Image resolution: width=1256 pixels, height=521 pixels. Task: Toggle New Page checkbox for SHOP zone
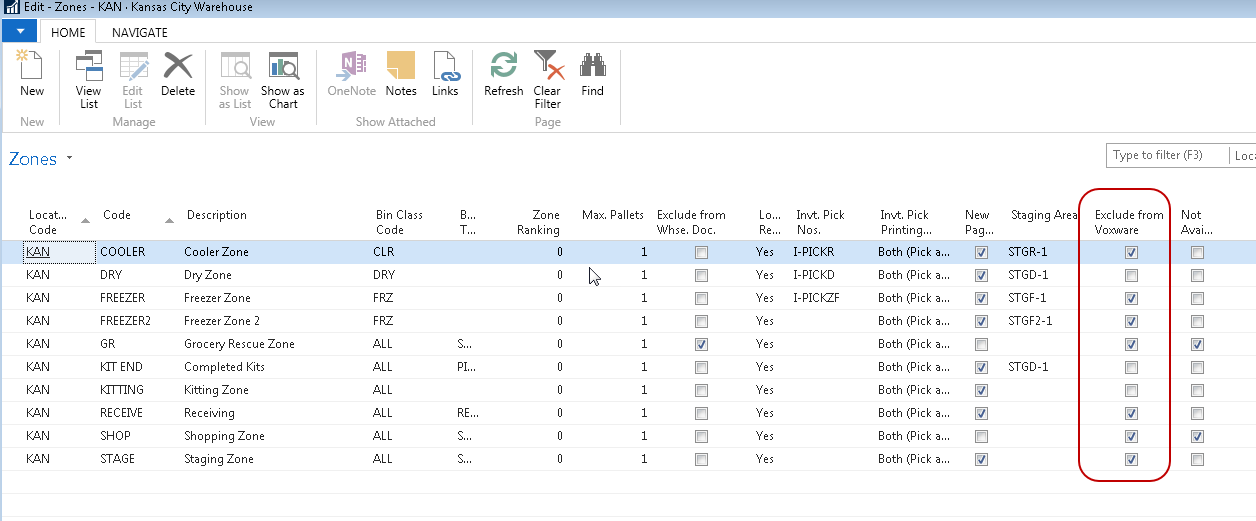click(x=981, y=436)
